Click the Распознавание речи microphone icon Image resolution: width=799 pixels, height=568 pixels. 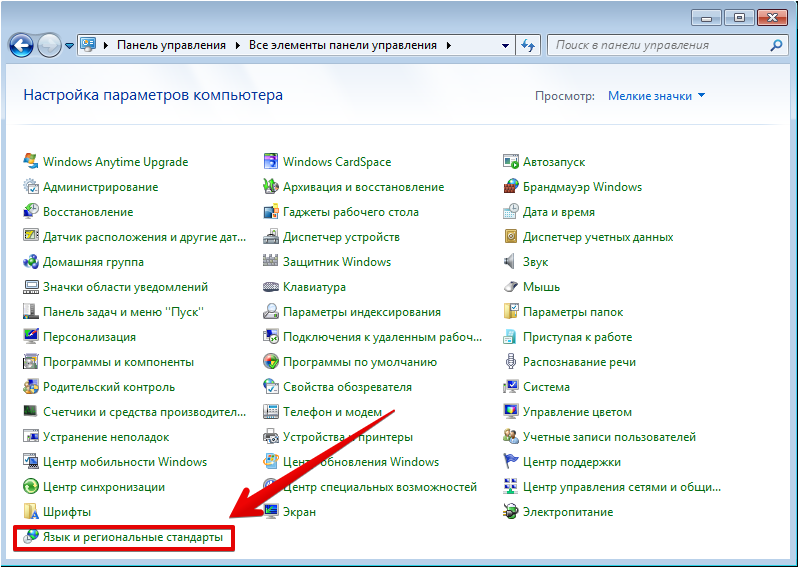click(x=511, y=361)
